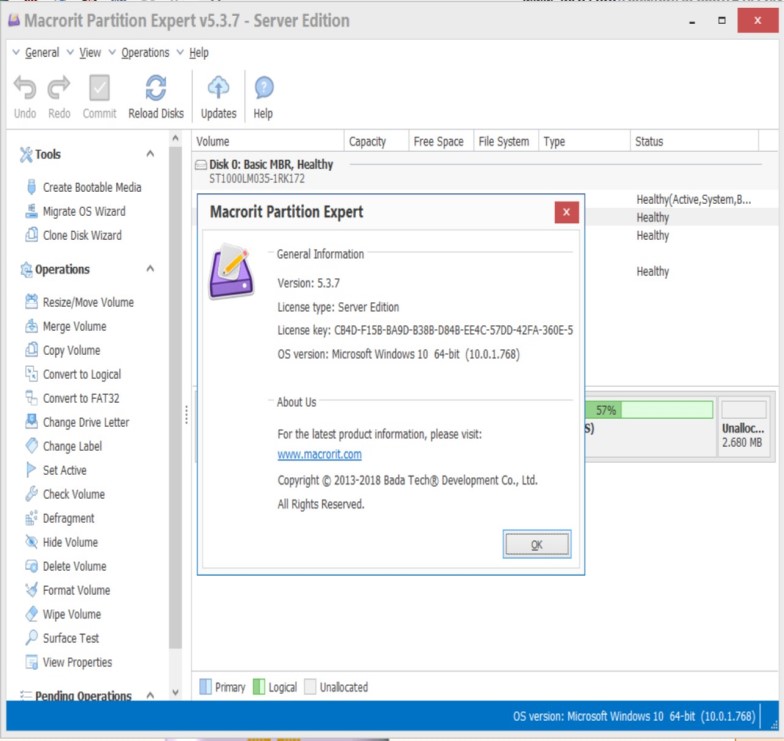Sort by File System column header
The height and width of the screenshot is (741, 784).
pos(506,142)
